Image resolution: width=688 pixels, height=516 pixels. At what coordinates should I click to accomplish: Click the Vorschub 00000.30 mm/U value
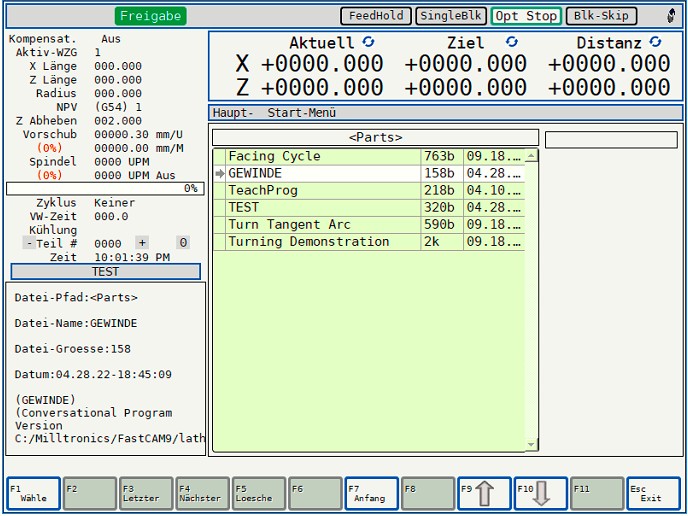pyautogui.click(x=139, y=135)
